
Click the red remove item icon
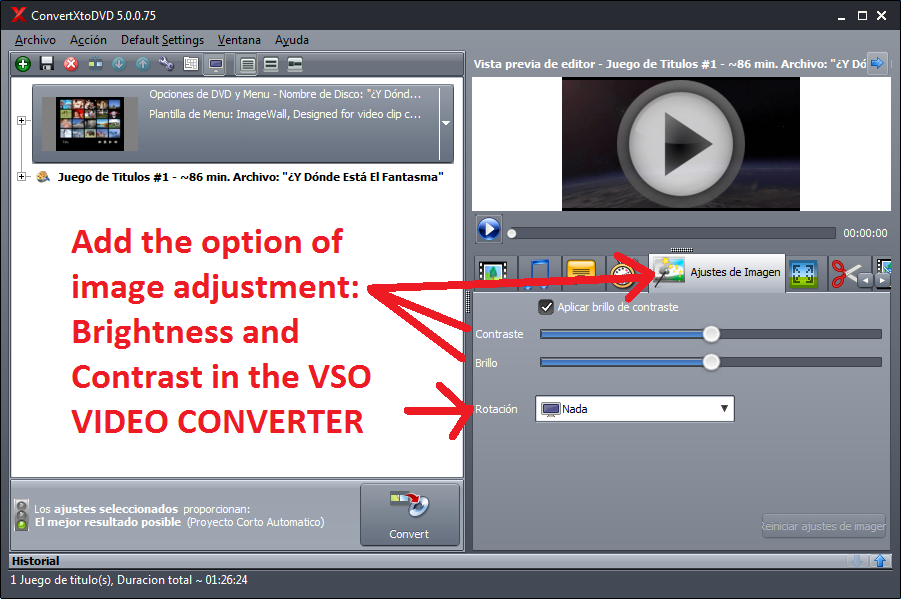(x=71, y=64)
